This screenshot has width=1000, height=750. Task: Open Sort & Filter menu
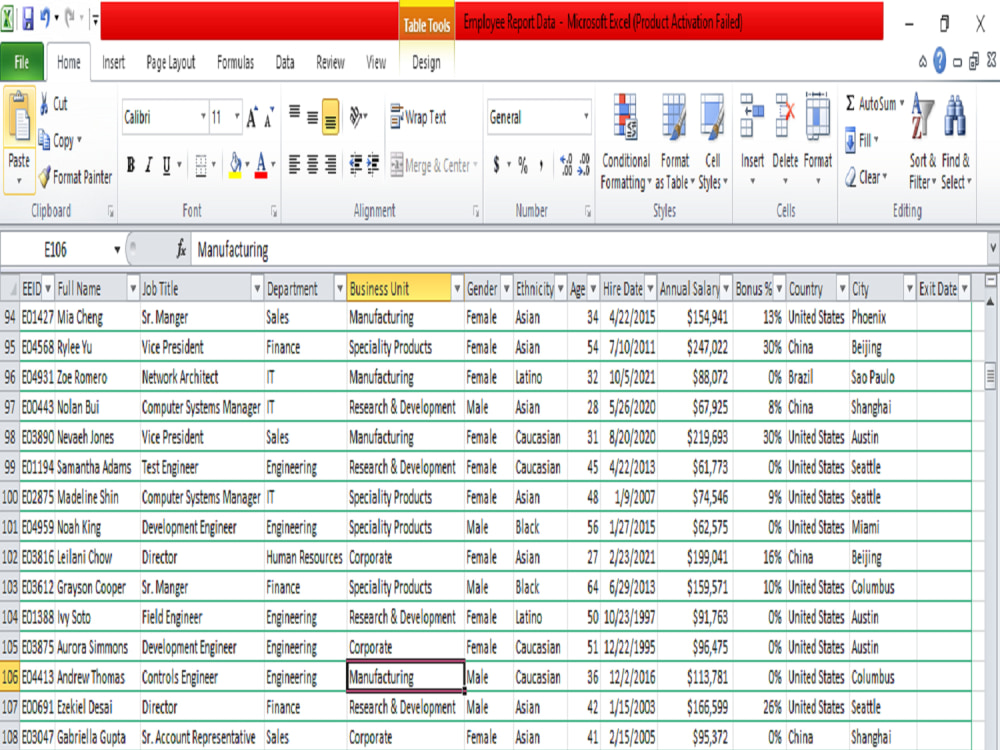pos(922,142)
